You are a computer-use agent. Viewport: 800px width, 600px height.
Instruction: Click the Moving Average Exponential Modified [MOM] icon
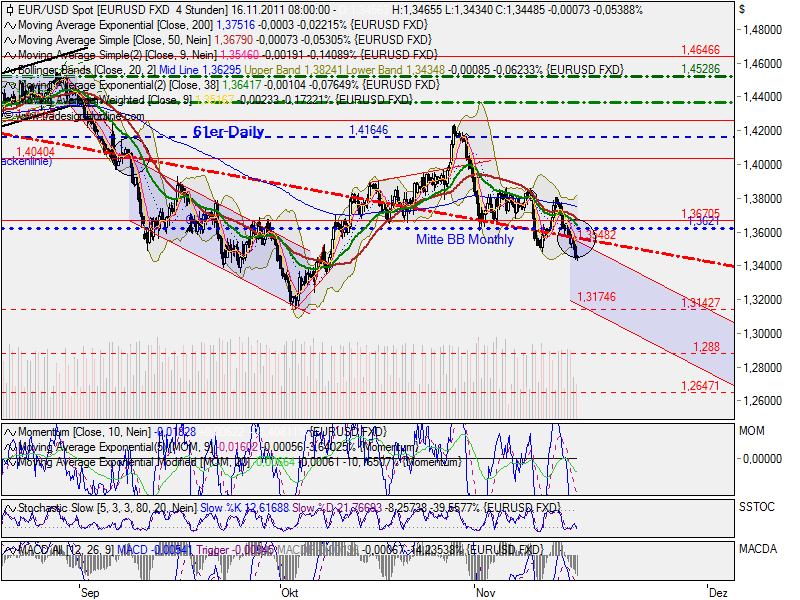point(9,462)
